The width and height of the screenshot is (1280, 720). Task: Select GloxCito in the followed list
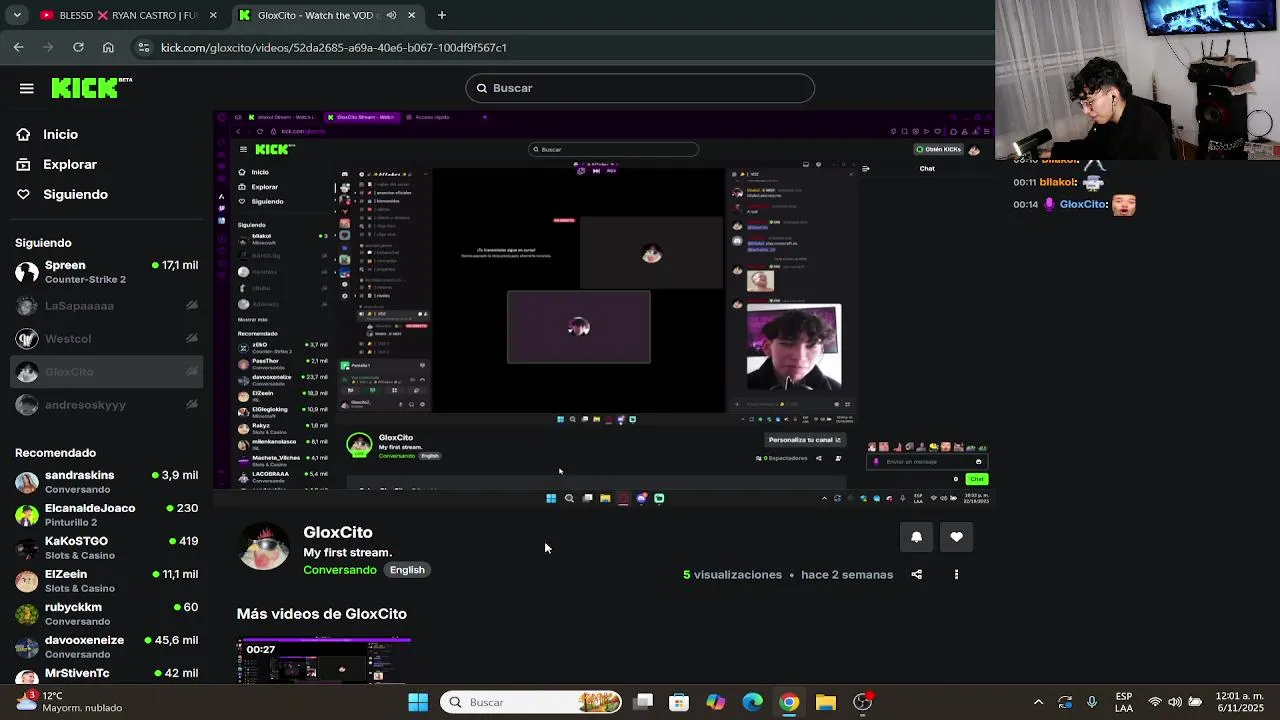coord(107,371)
